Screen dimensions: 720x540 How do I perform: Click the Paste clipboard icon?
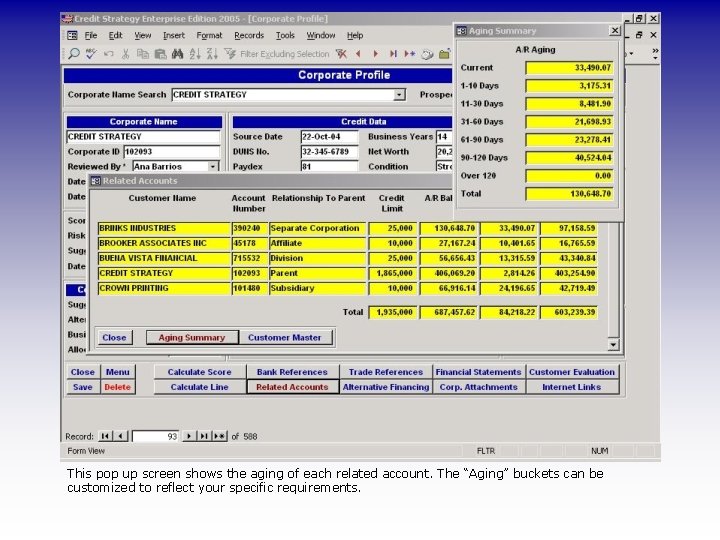click(160, 54)
